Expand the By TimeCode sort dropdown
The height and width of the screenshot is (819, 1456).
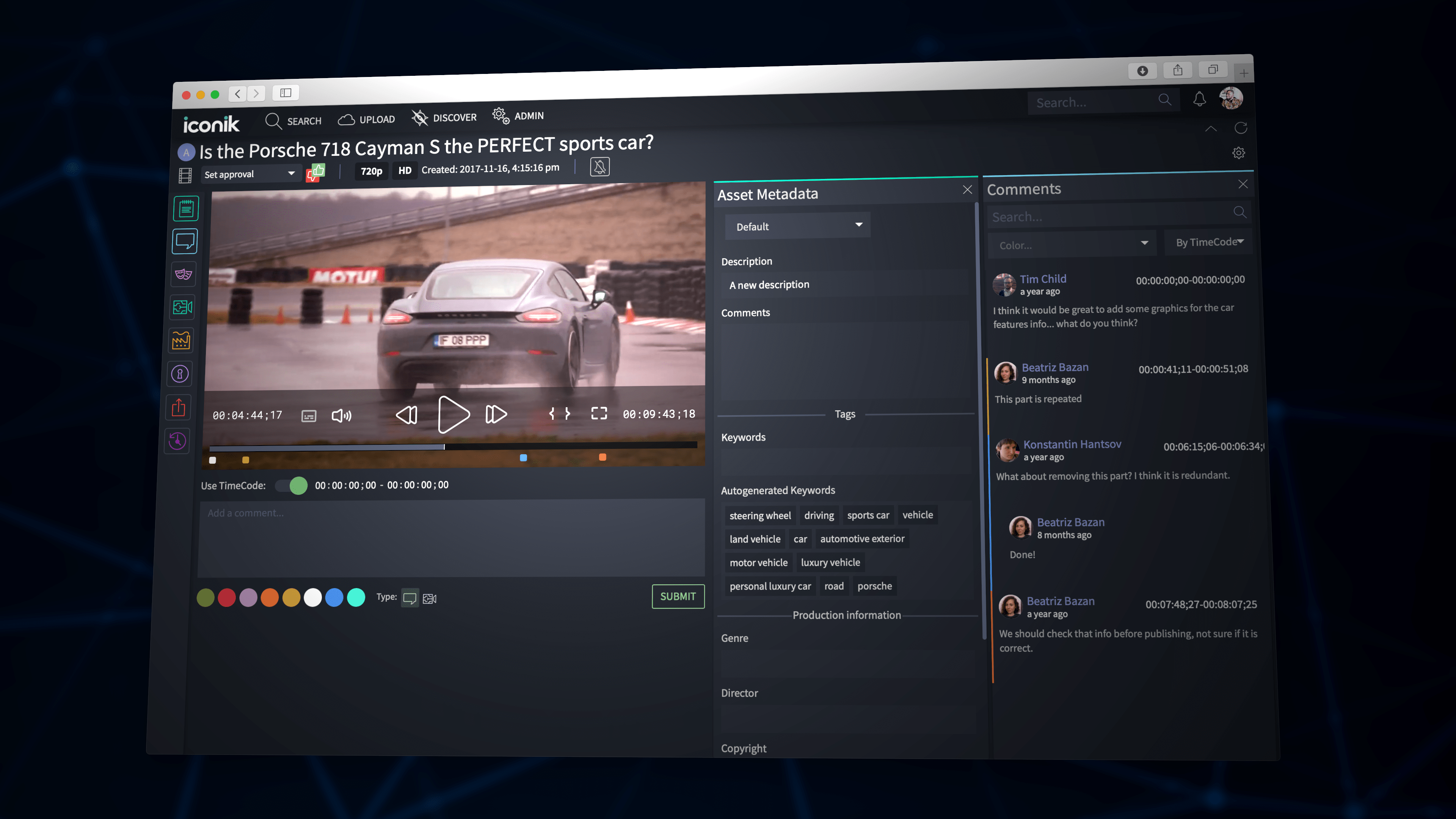tap(1208, 242)
